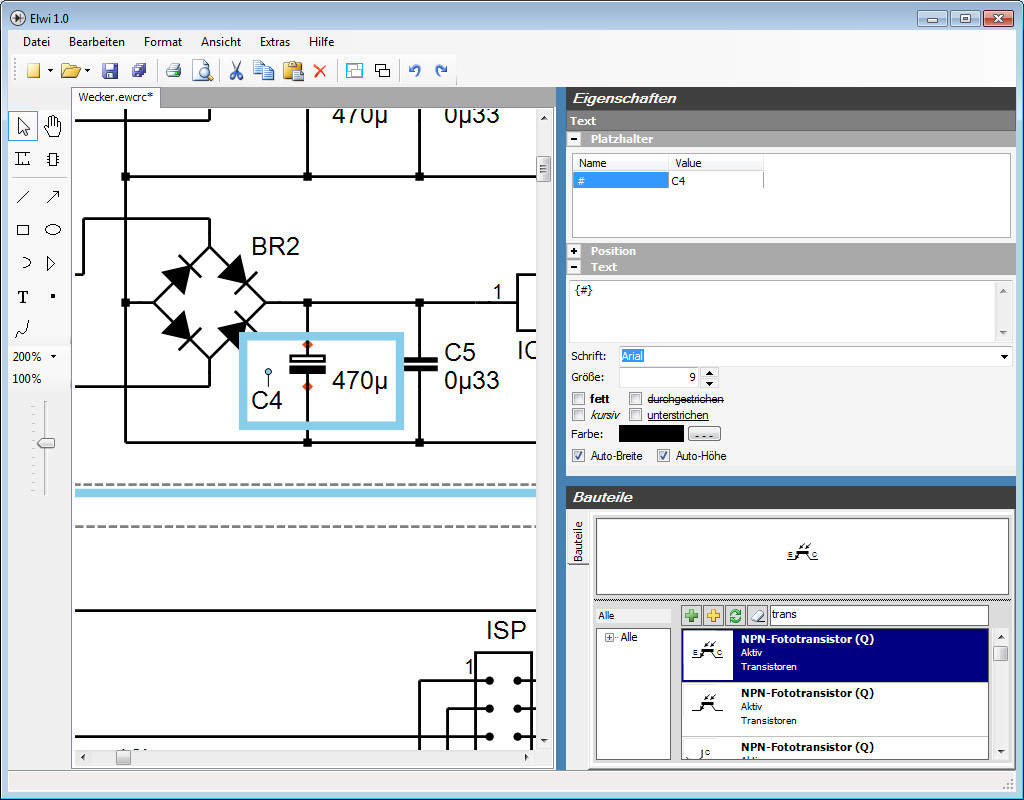Click the trans search field
This screenshot has height=800, width=1024.
879,615
